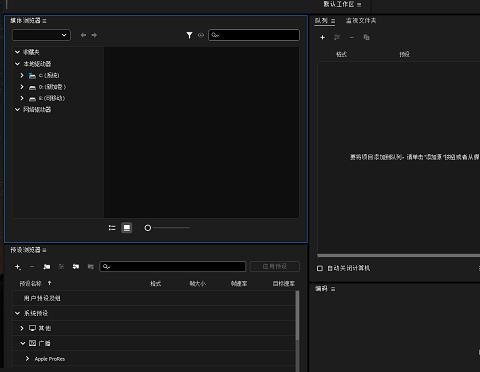
Task: Duplicate queue item icon
Action: pos(366,37)
